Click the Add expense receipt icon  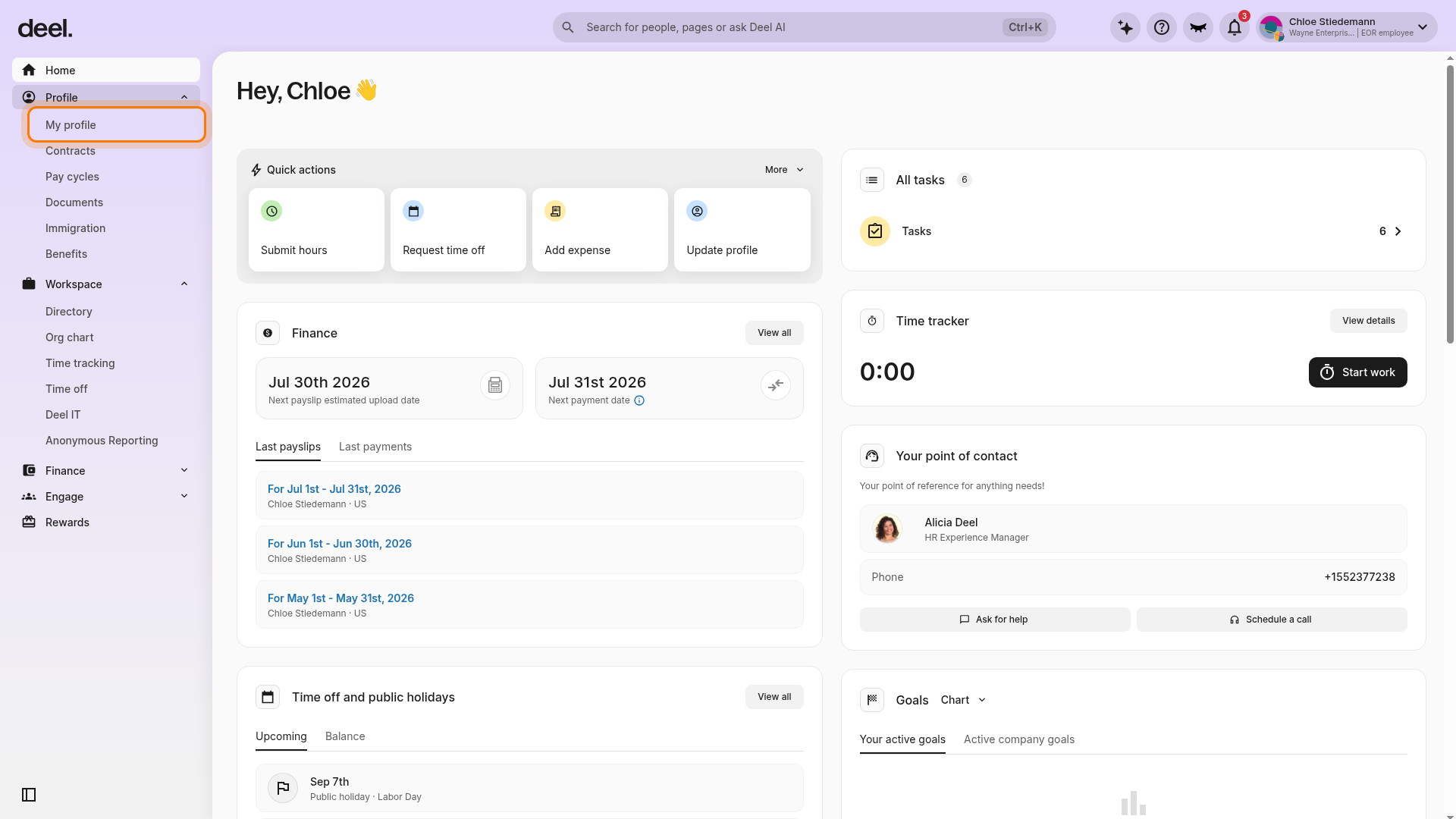(x=555, y=211)
